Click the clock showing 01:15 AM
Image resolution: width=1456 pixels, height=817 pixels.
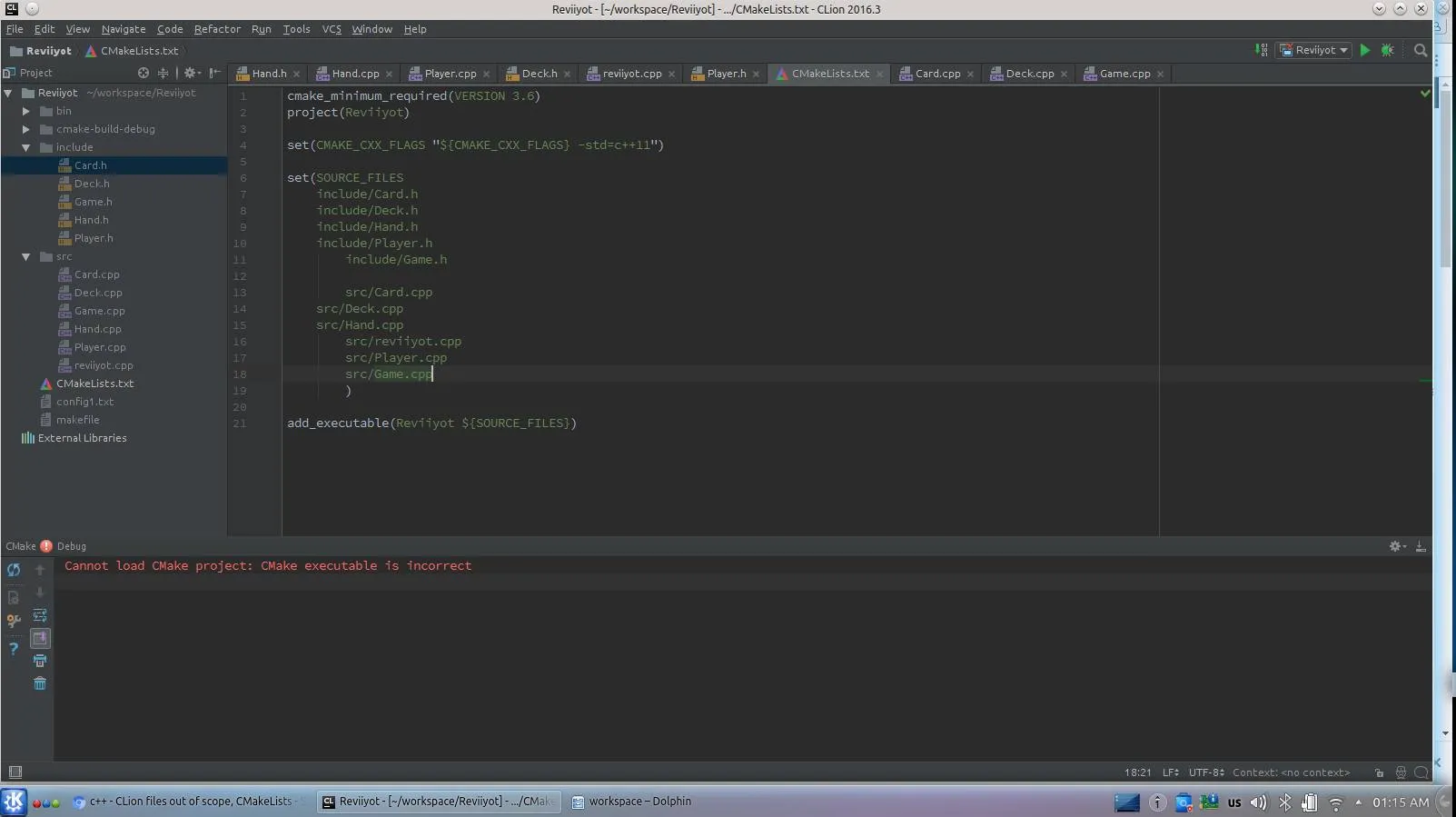click(x=1401, y=802)
